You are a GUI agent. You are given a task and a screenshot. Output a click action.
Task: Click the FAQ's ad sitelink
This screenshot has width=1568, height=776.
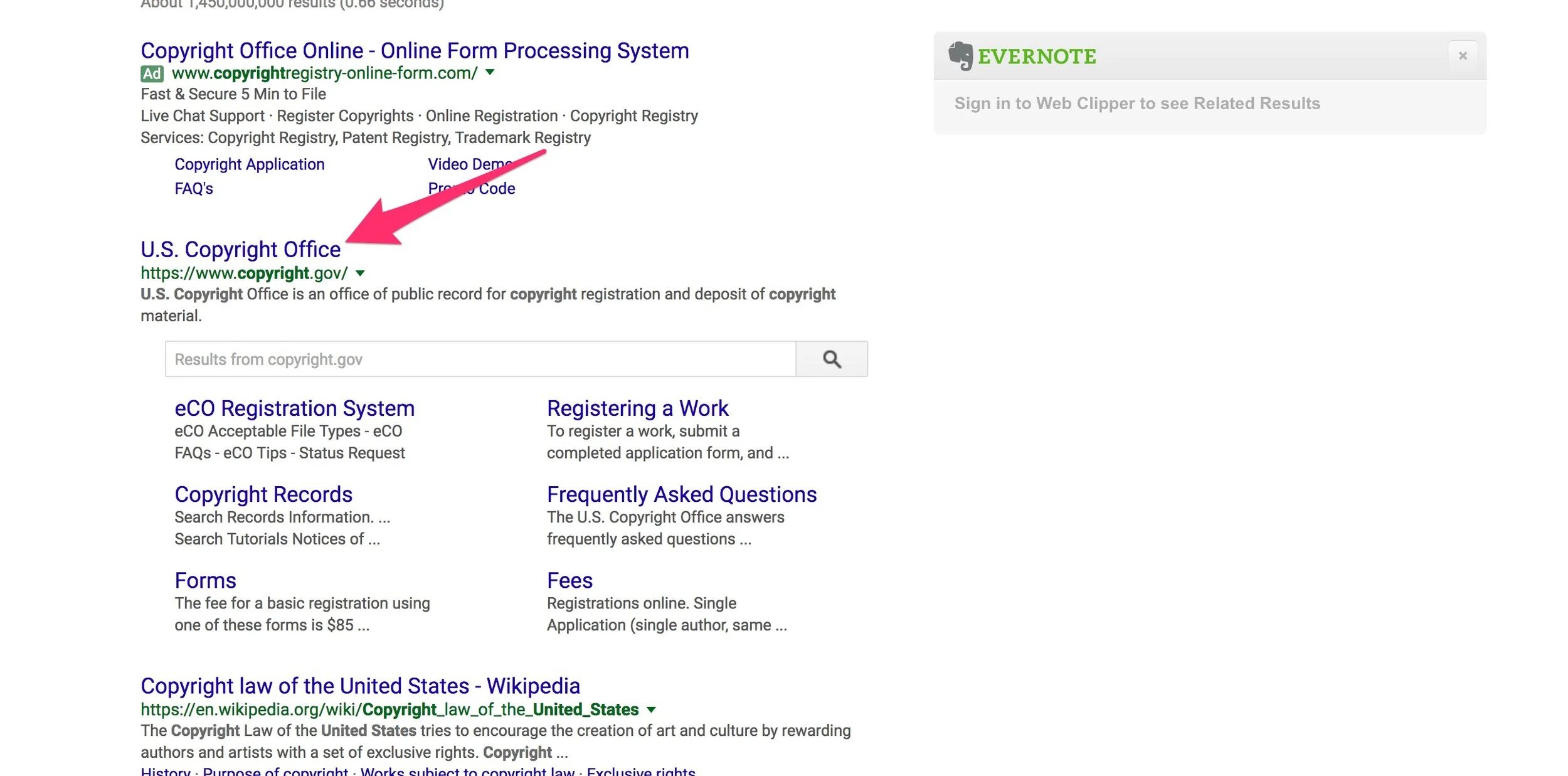coord(193,188)
